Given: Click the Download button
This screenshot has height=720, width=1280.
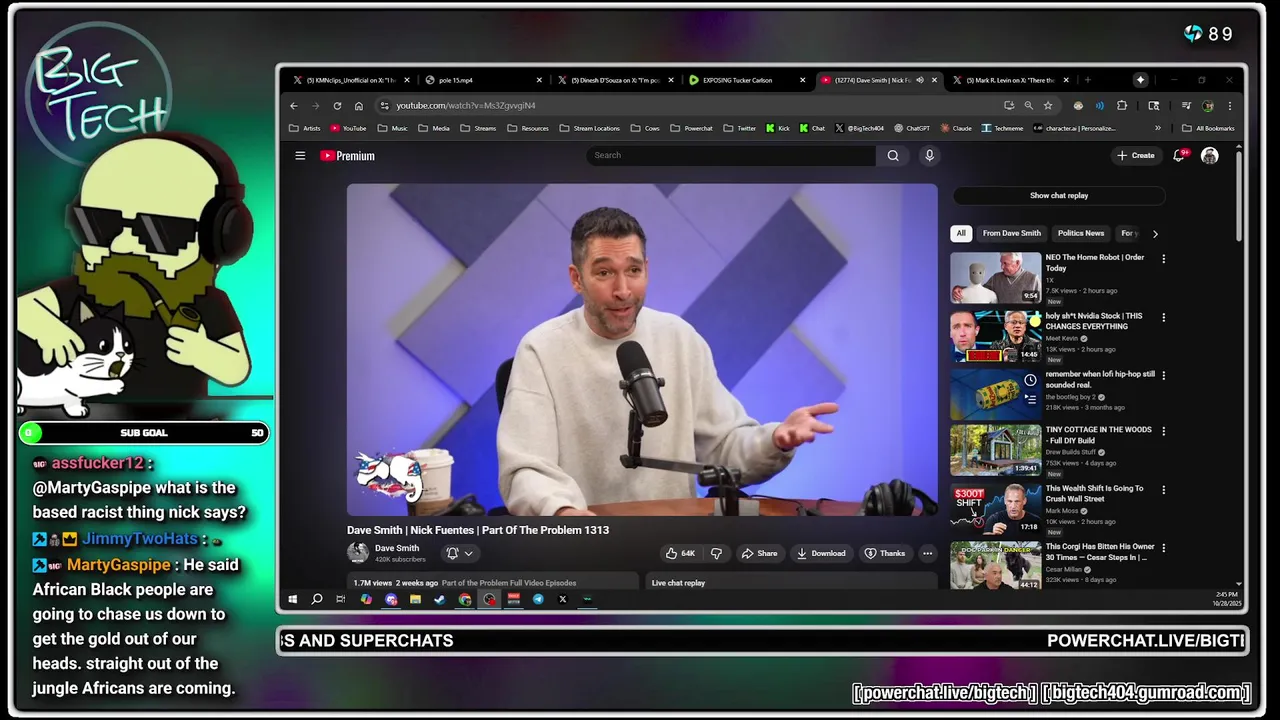Looking at the screenshot, I should coord(821,553).
